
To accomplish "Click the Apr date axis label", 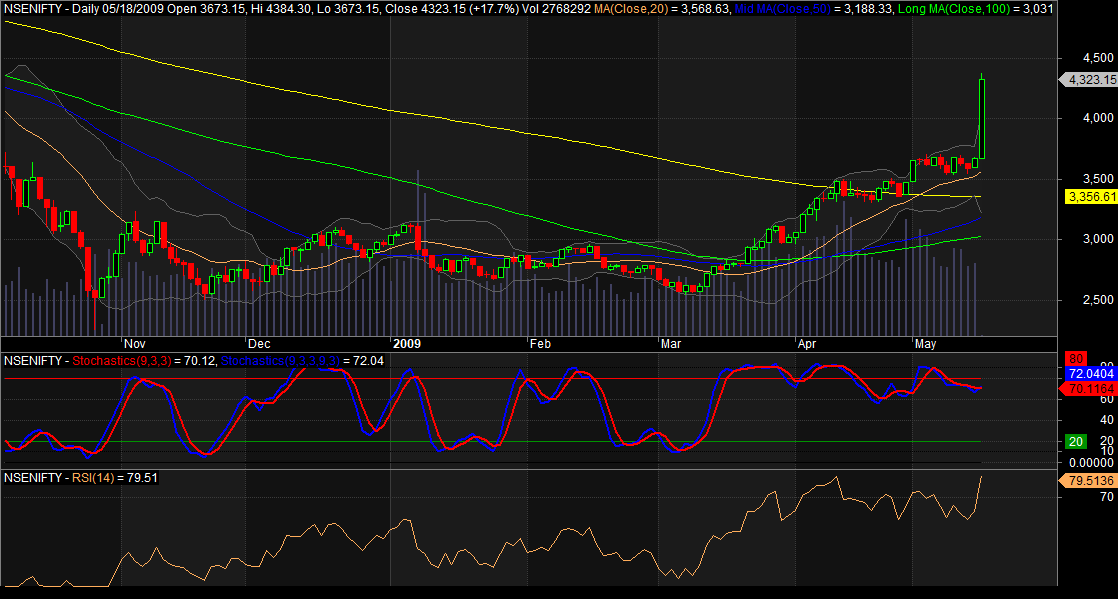I will (x=806, y=344).
